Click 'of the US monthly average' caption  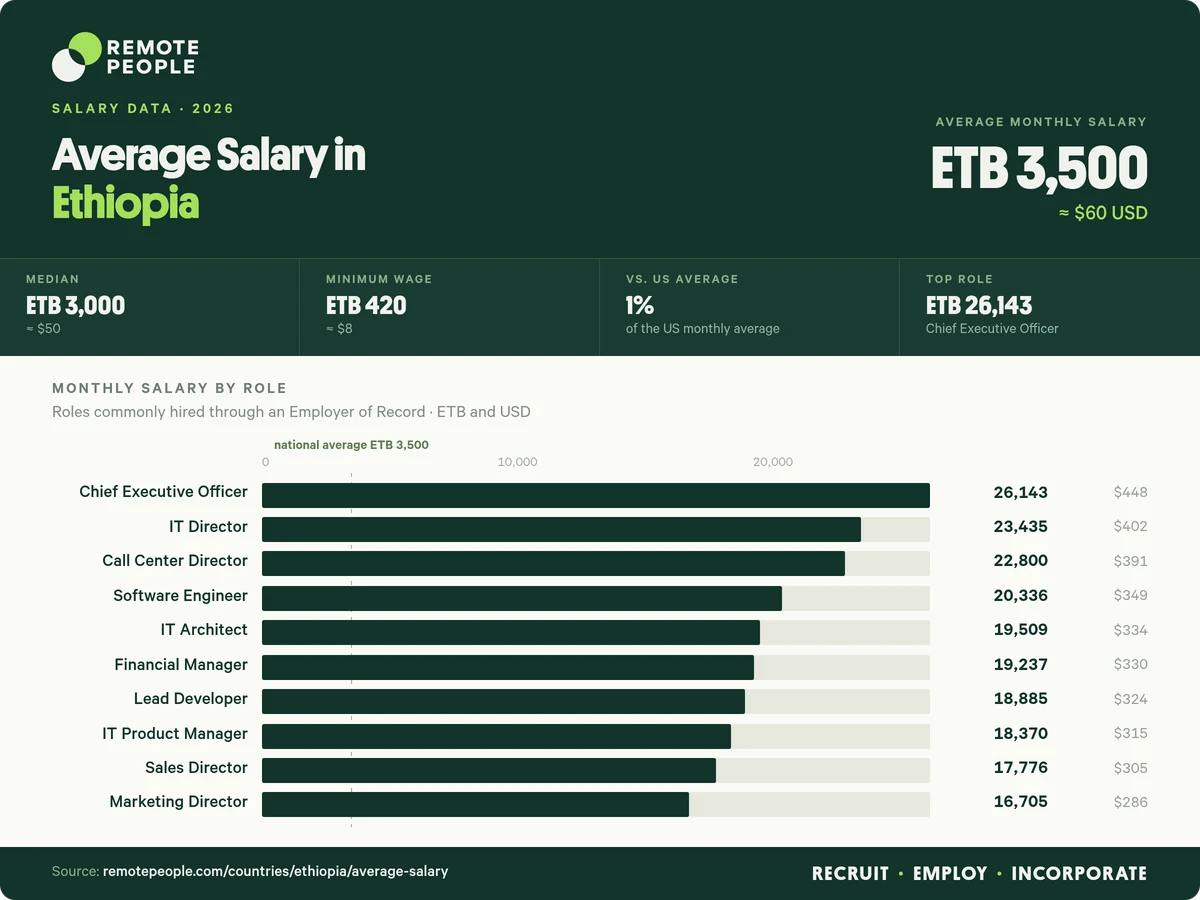pyautogui.click(x=703, y=329)
